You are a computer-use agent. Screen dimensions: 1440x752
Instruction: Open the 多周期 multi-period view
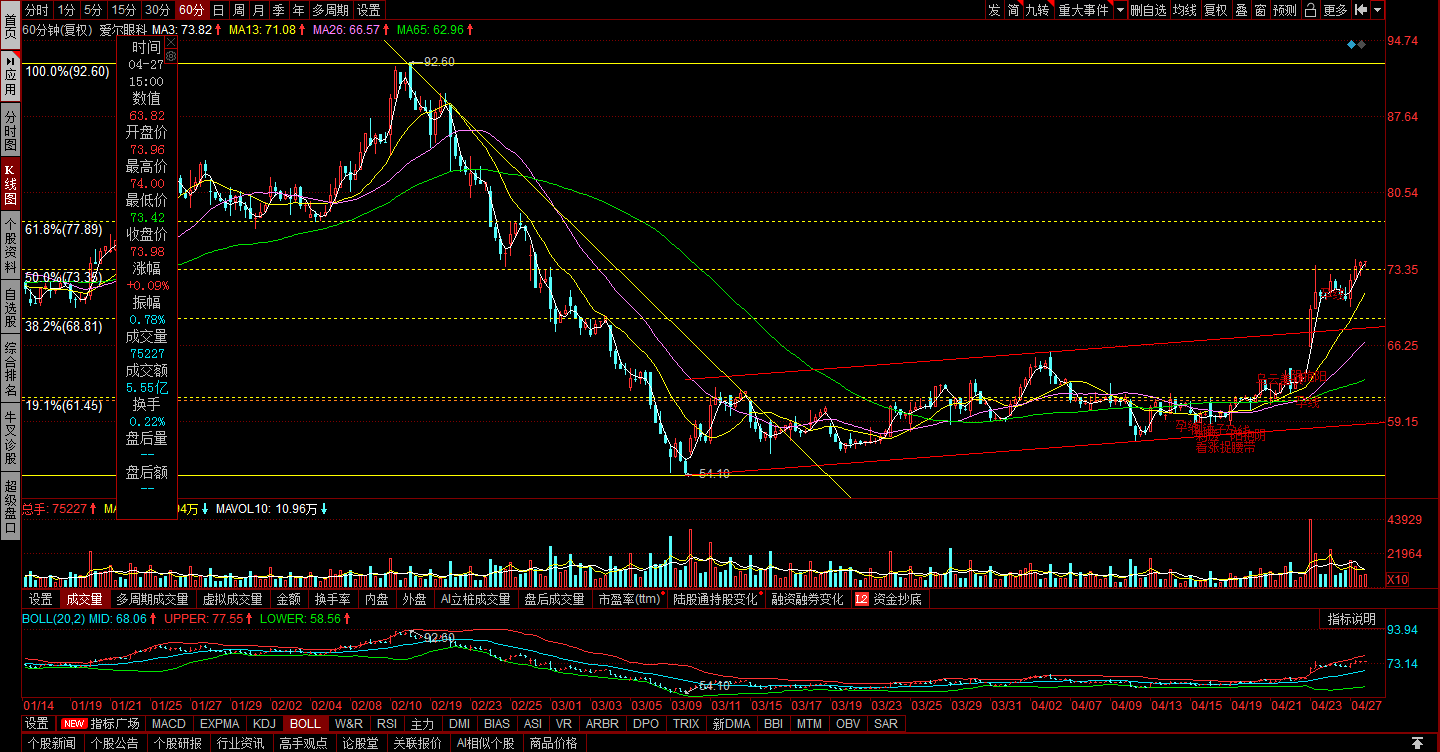click(x=330, y=10)
